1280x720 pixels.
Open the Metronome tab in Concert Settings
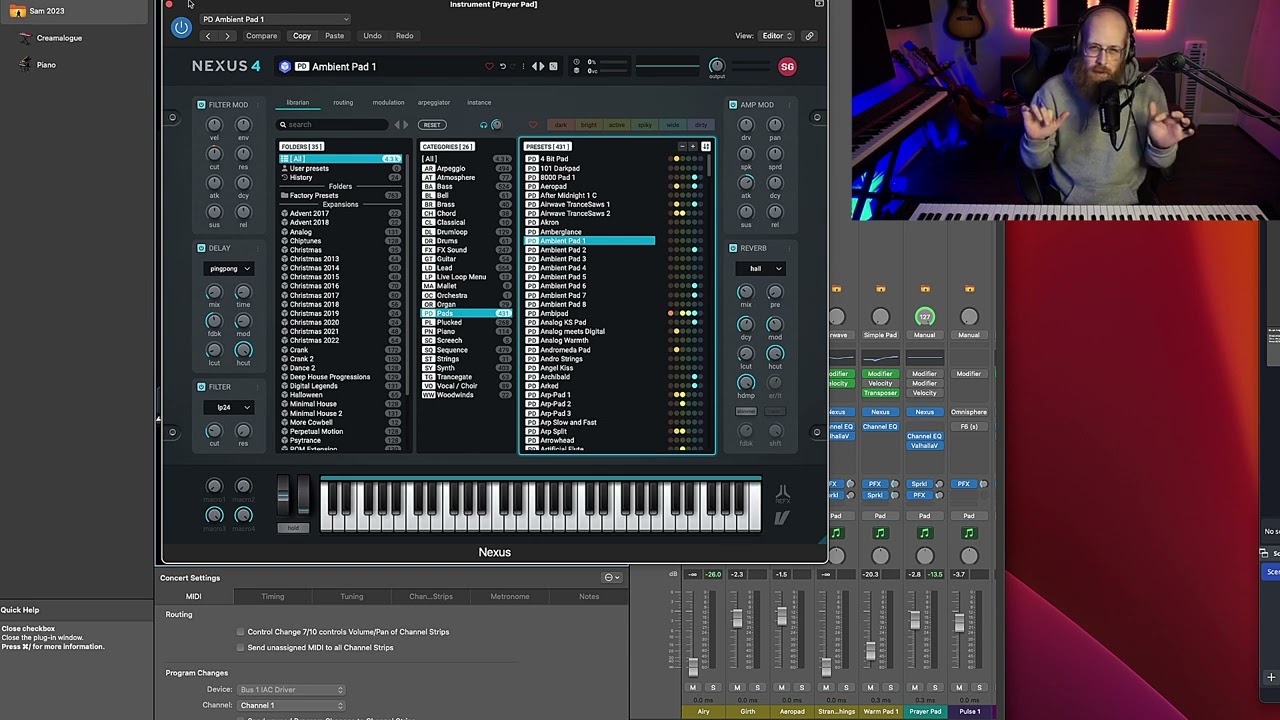click(510, 597)
